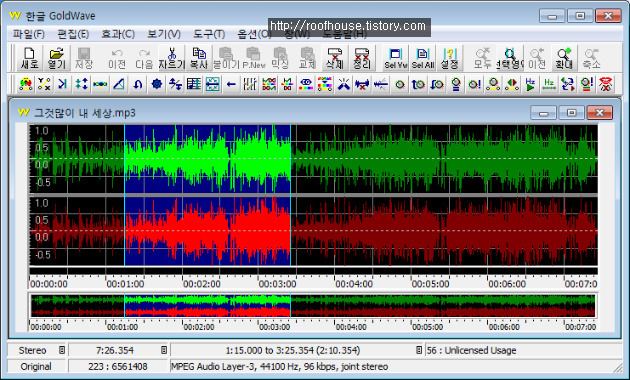630x380 pixels.
Task: Click the 00:05:00 mark on overview ruler
Action: (427, 327)
